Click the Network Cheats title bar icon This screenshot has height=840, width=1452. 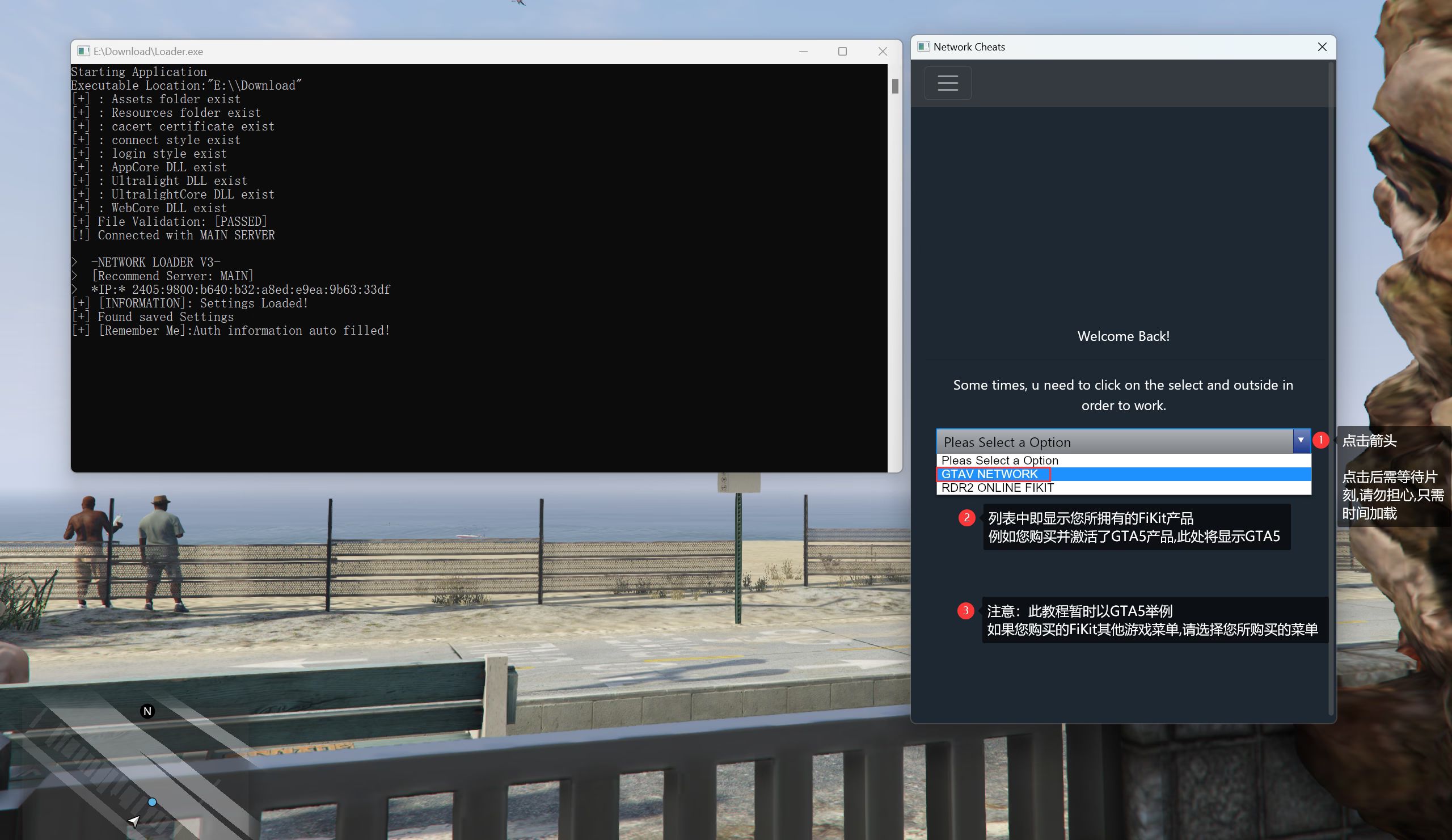[x=923, y=47]
